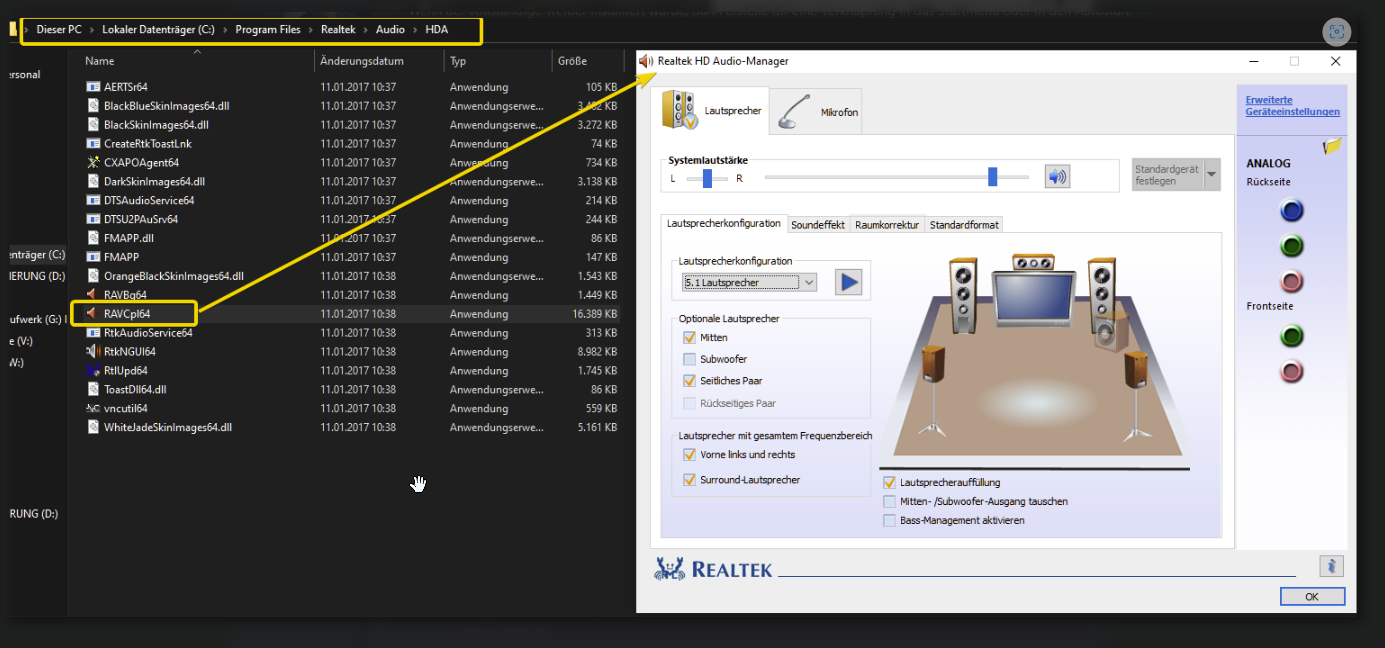
Task: Click the ToastDll64.dll file icon
Action: coord(93,389)
